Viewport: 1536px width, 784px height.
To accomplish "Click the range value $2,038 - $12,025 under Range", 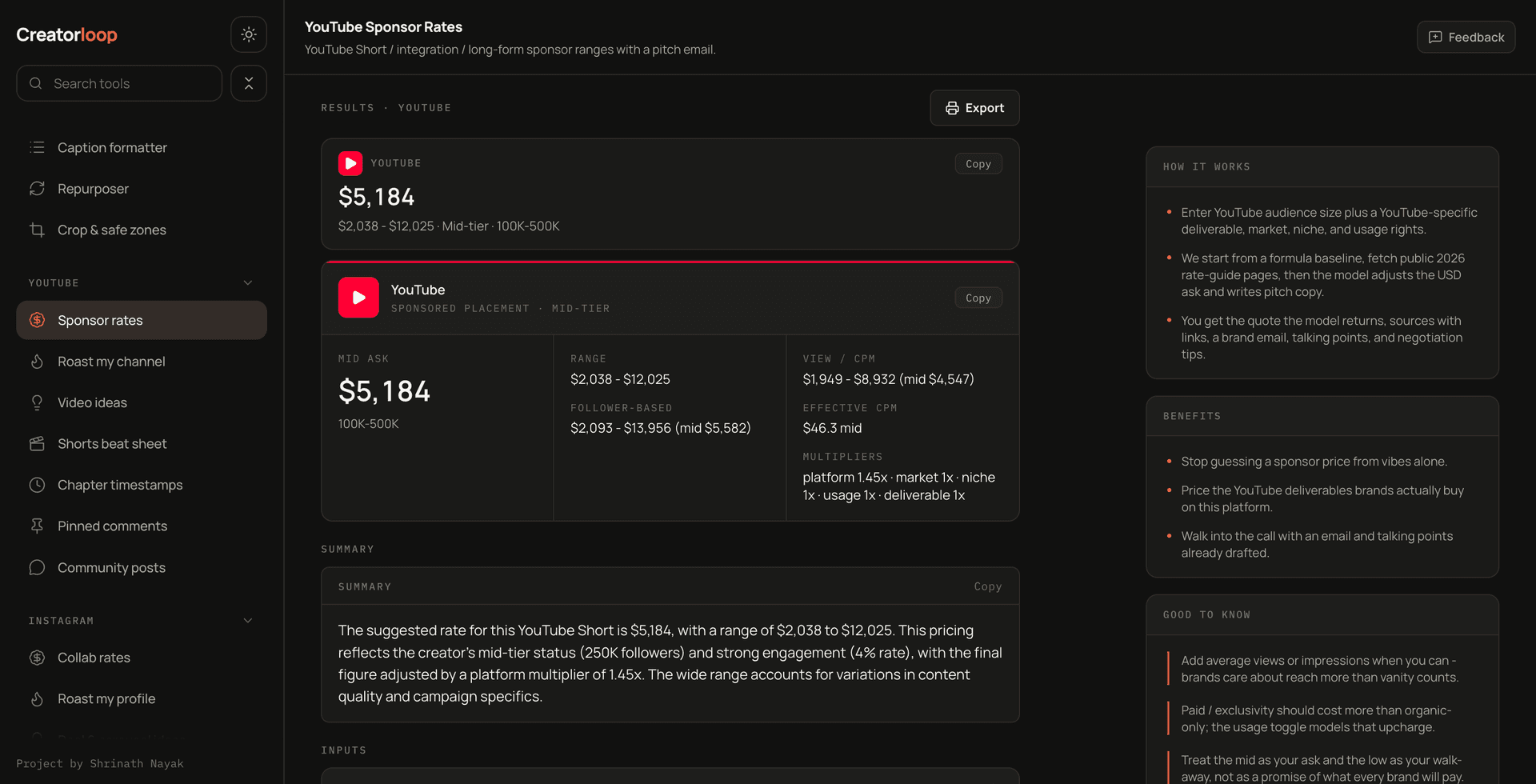I will [x=620, y=379].
